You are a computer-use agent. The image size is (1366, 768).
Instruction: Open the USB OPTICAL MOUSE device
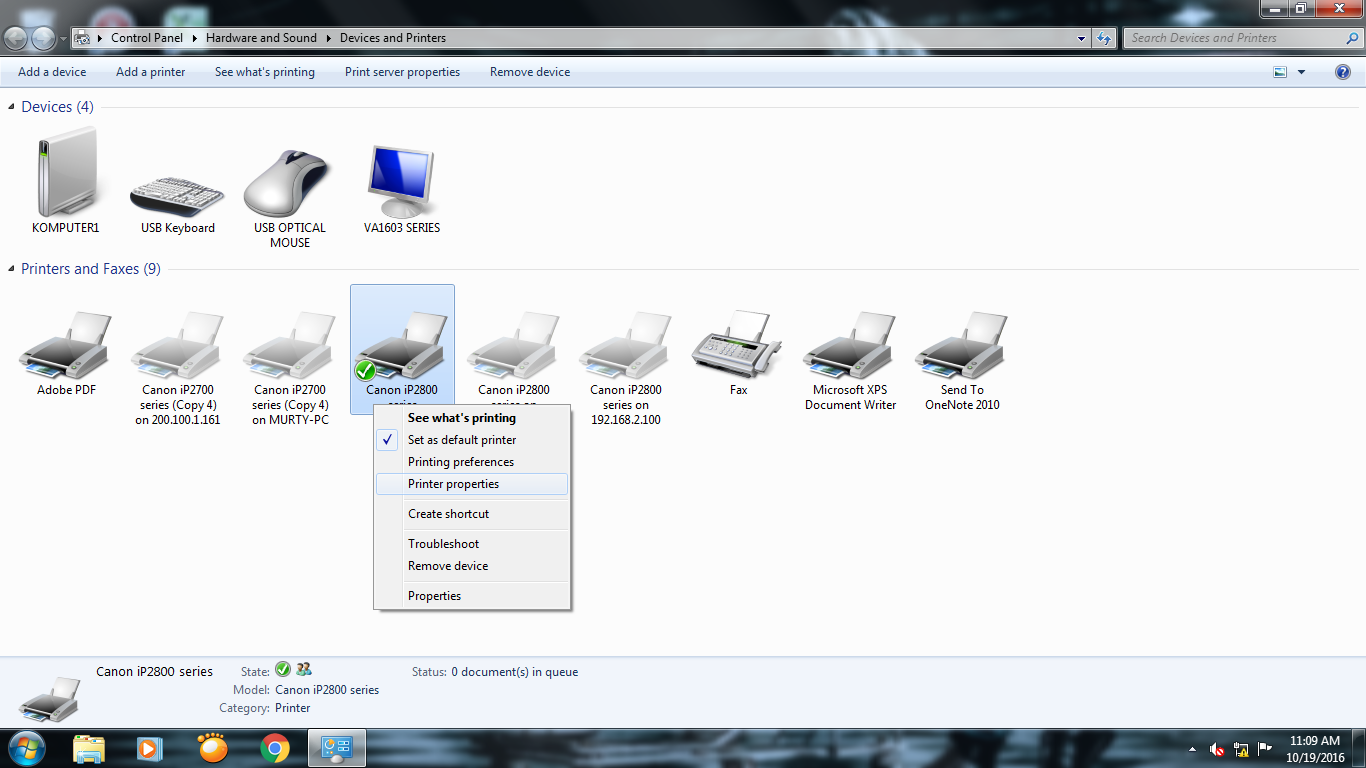(287, 180)
